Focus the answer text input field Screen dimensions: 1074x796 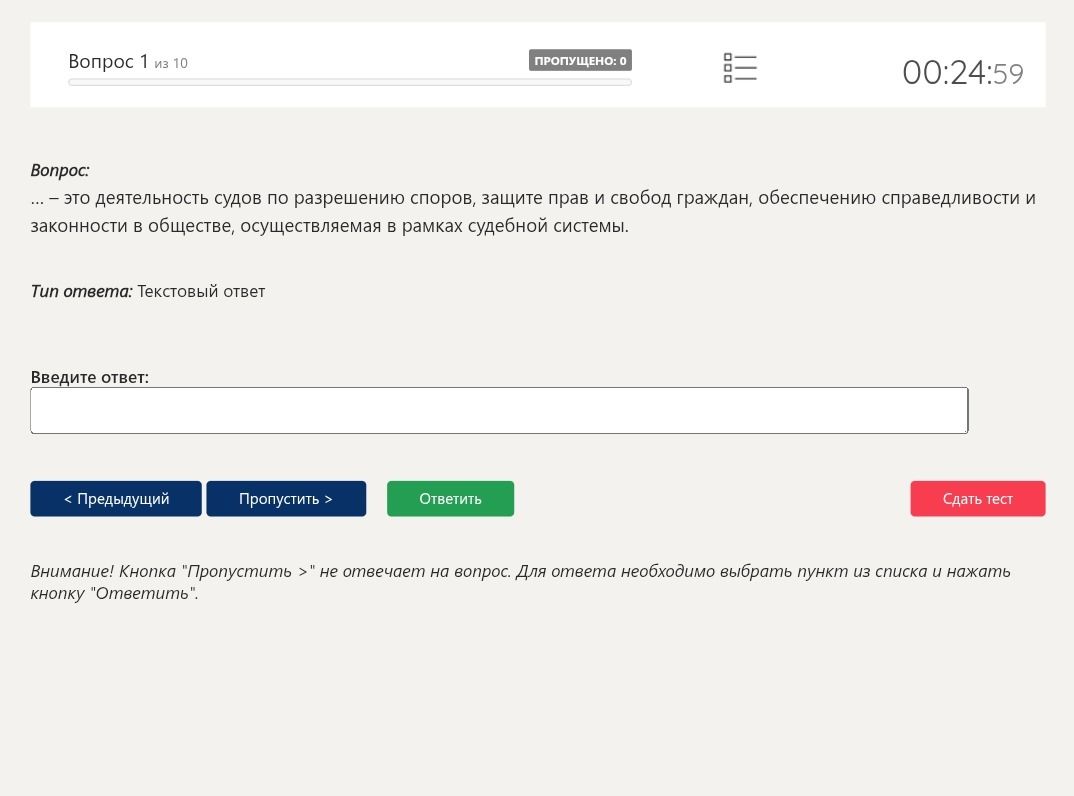pos(499,410)
